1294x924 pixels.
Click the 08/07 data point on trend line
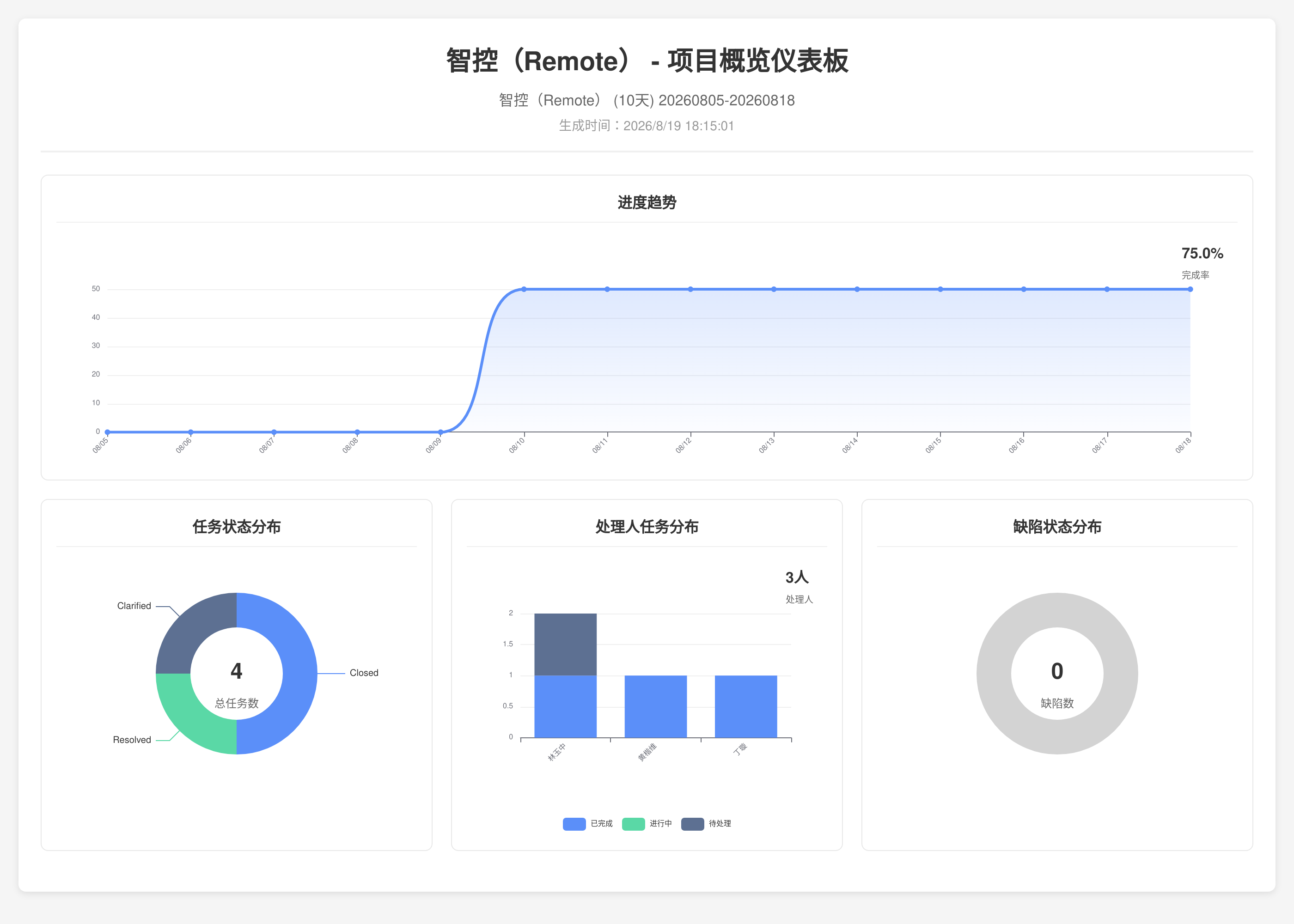[x=274, y=432]
